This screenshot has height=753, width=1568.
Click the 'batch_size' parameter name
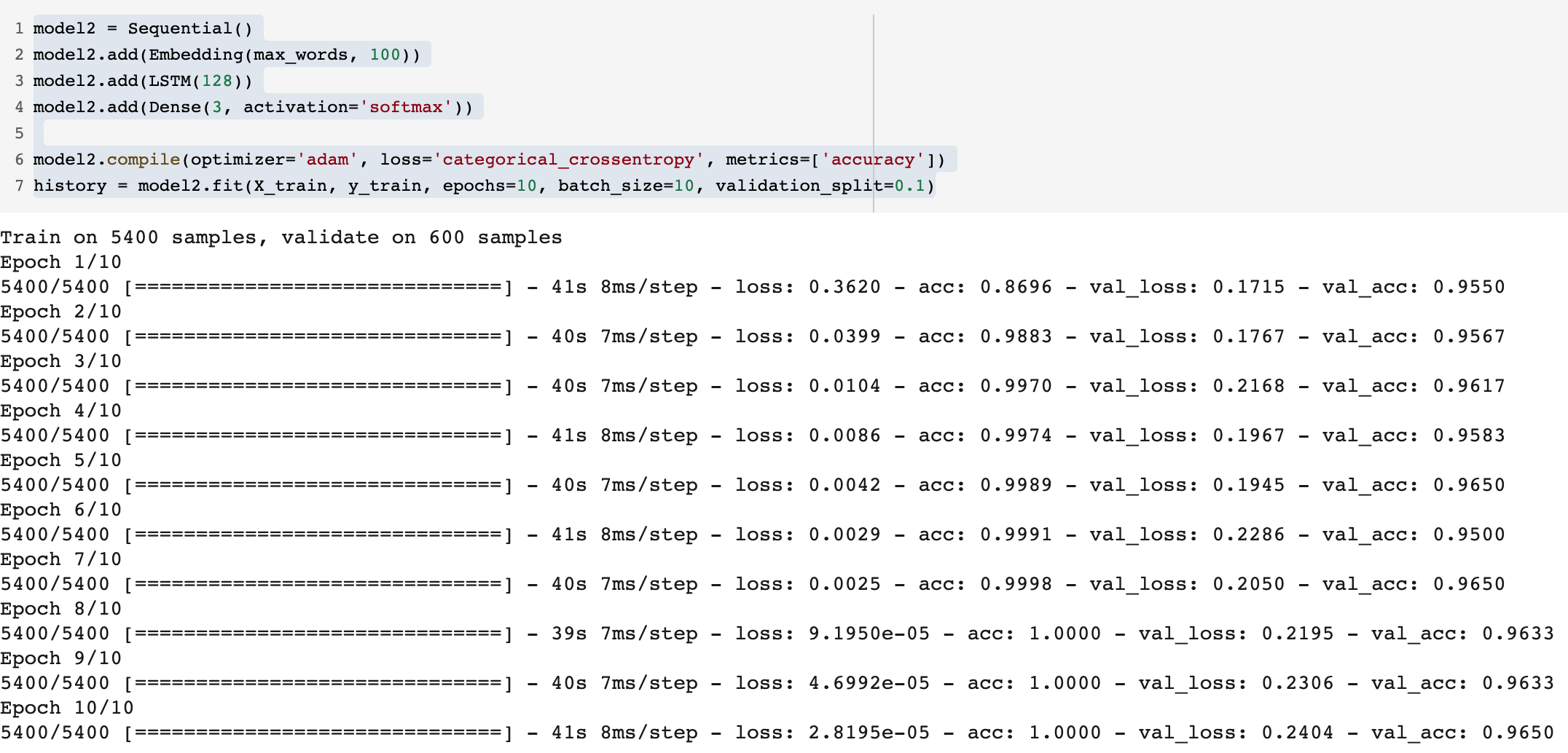(611, 186)
